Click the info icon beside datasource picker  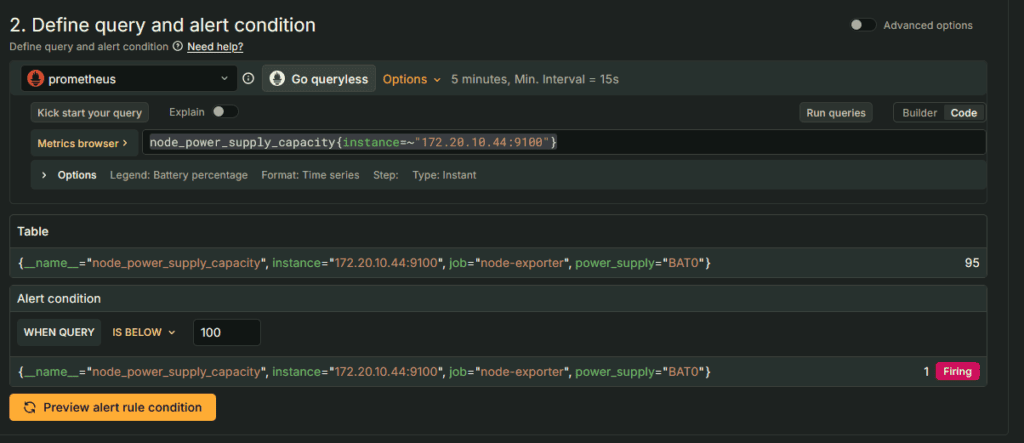pos(248,79)
